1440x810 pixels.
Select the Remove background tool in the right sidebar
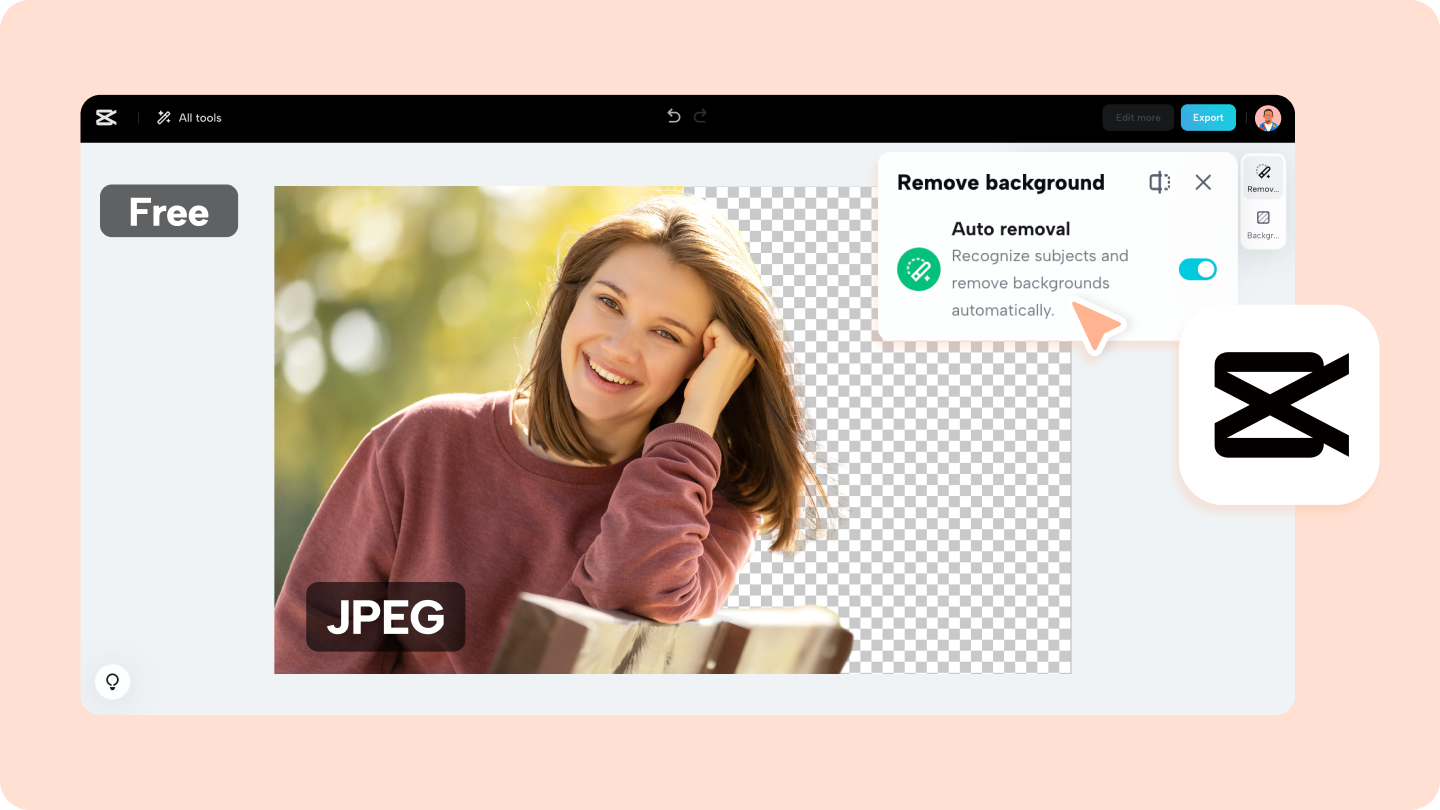point(1262,175)
